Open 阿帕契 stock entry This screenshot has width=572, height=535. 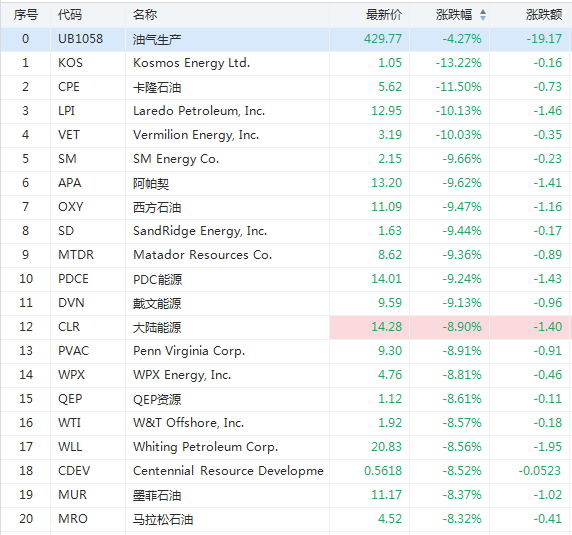tap(151, 183)
